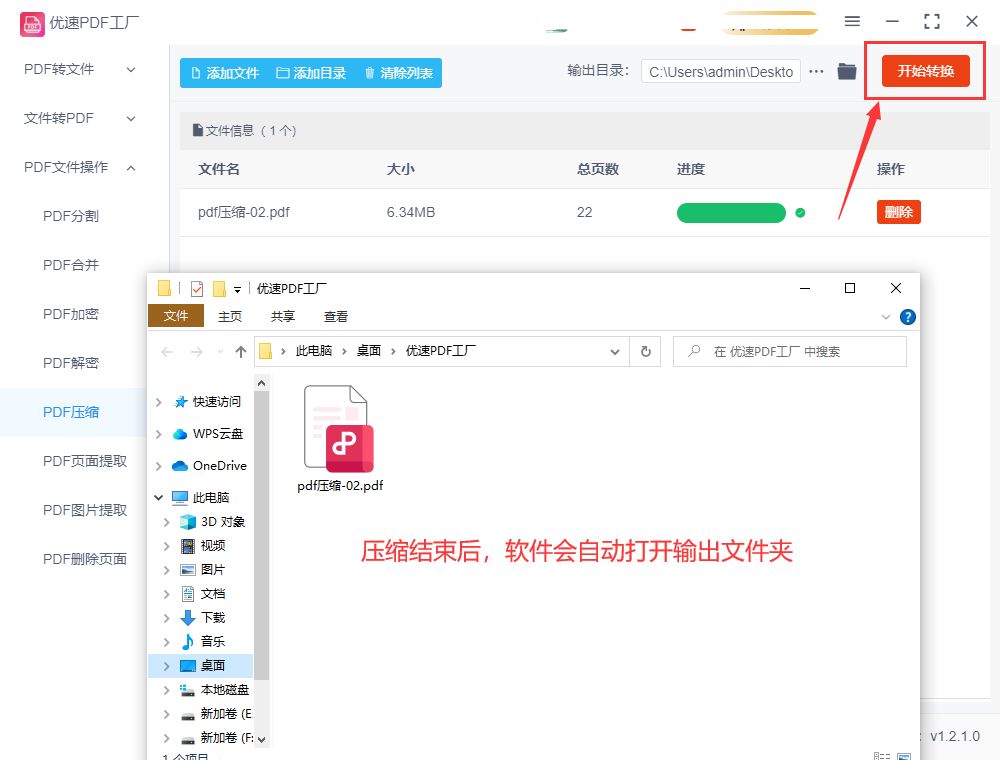Select PDF图片提取 in the sidebar
1000x760 pixels.
[85, 510]
